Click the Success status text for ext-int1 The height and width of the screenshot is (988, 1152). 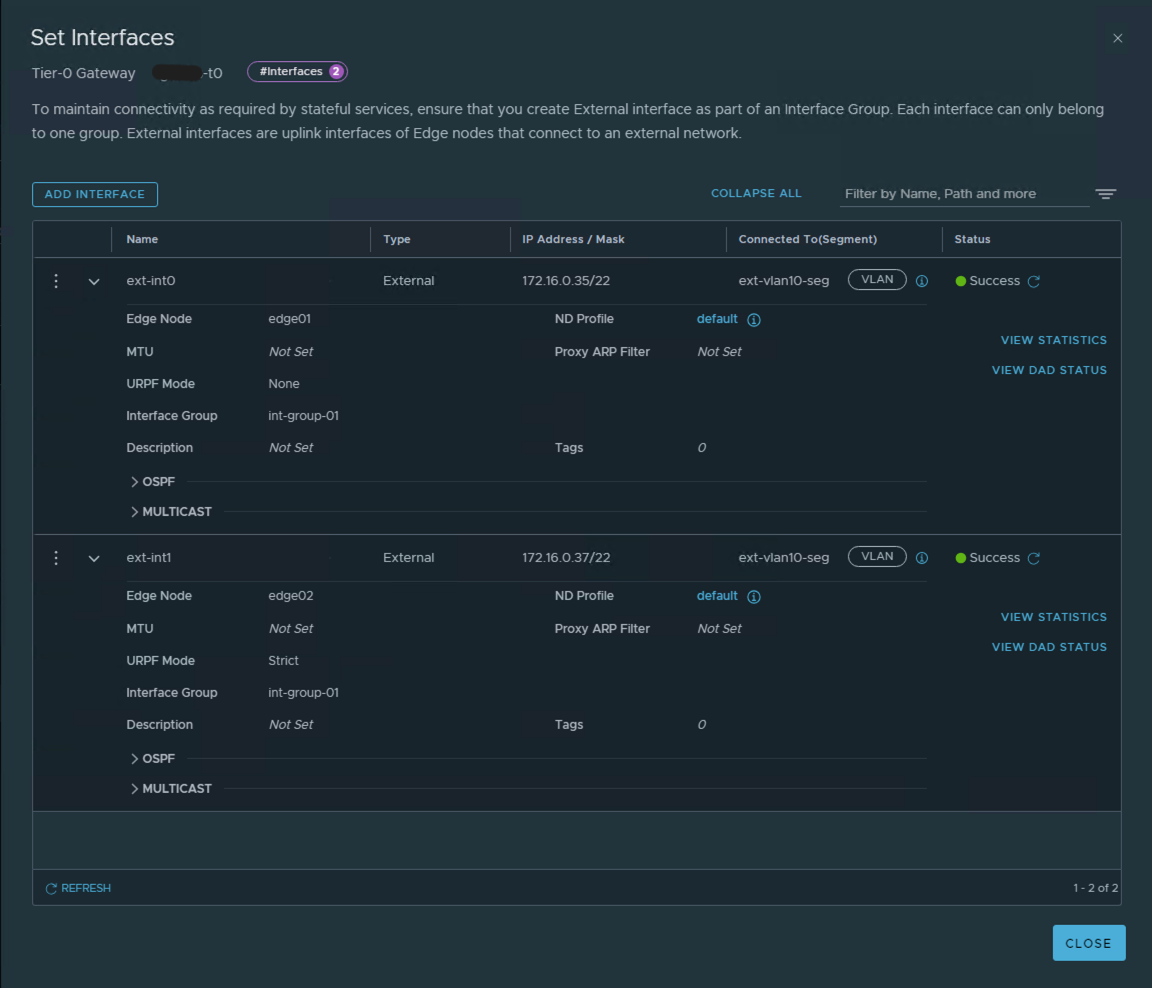995,558
